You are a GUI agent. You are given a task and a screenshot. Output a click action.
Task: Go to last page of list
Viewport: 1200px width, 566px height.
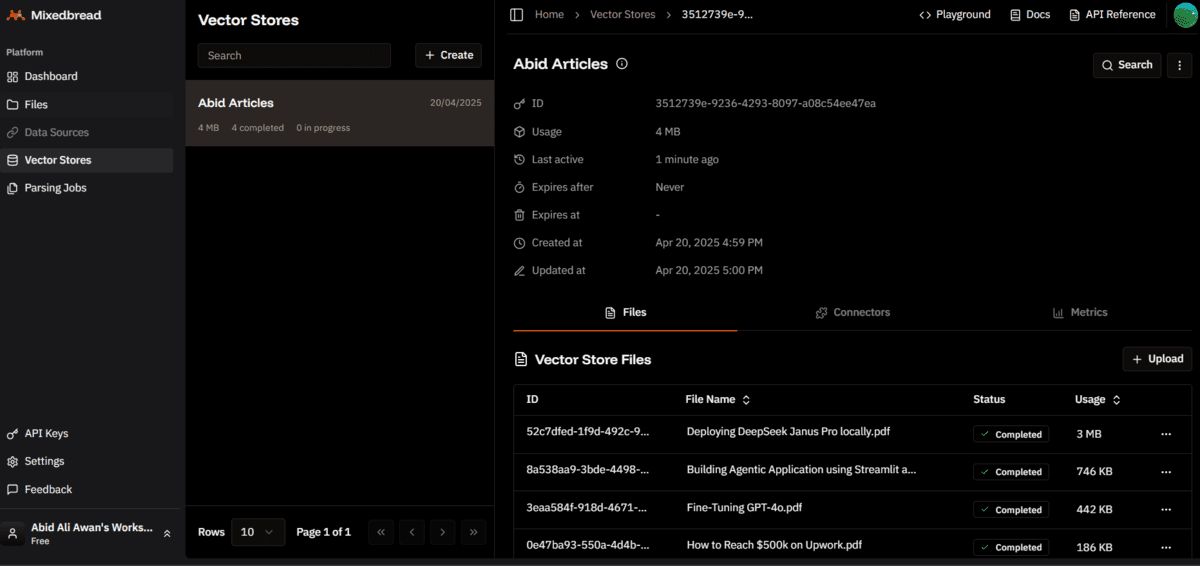pyautogui.click(x=474, y=532)
